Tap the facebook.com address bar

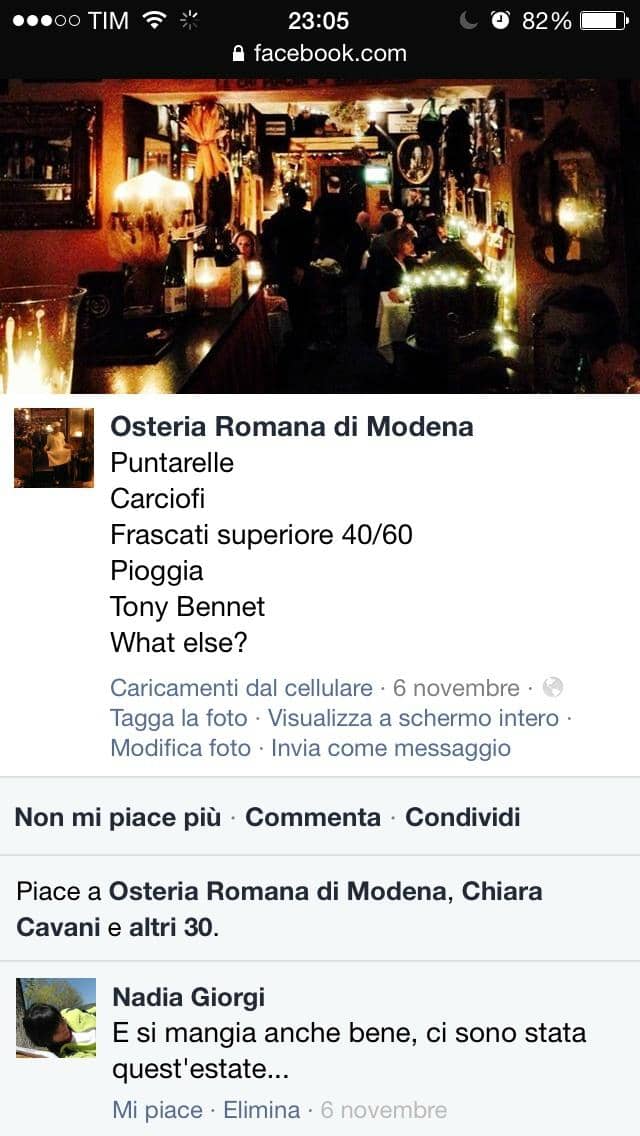pyautogui.click(x=320, y=53)
